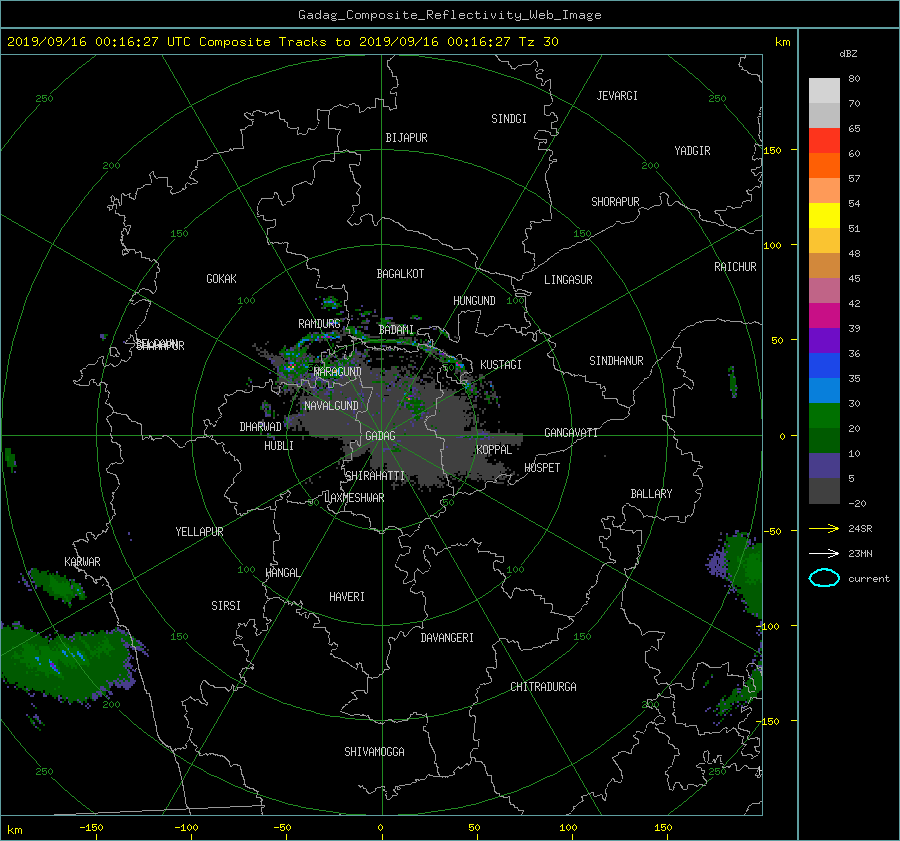Click the YADGIR city label

tap(692, 150)
